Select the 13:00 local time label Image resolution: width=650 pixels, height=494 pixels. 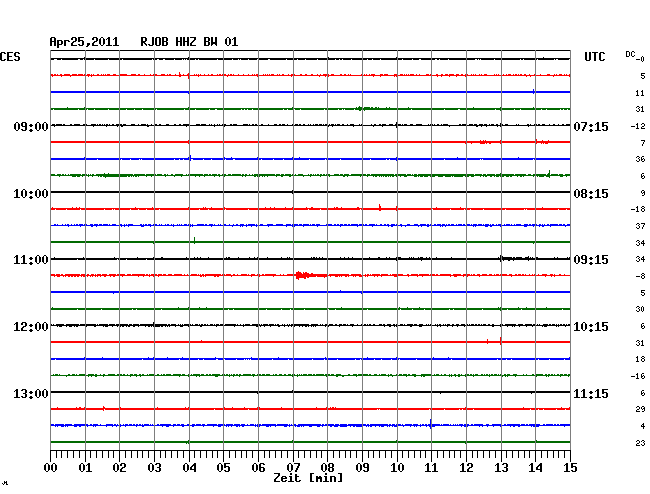[x=31, y=393]
